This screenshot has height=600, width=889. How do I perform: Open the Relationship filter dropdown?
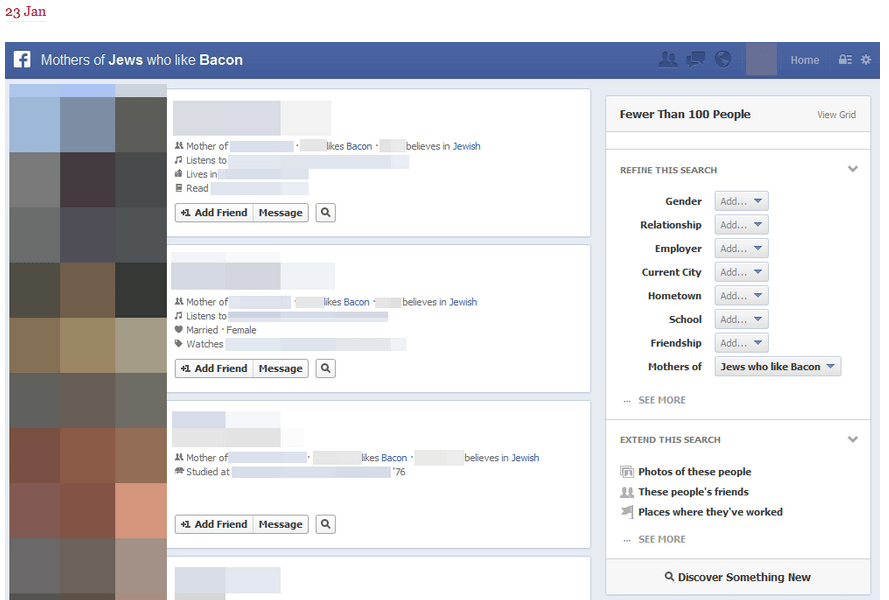click(x=742, y=225)
